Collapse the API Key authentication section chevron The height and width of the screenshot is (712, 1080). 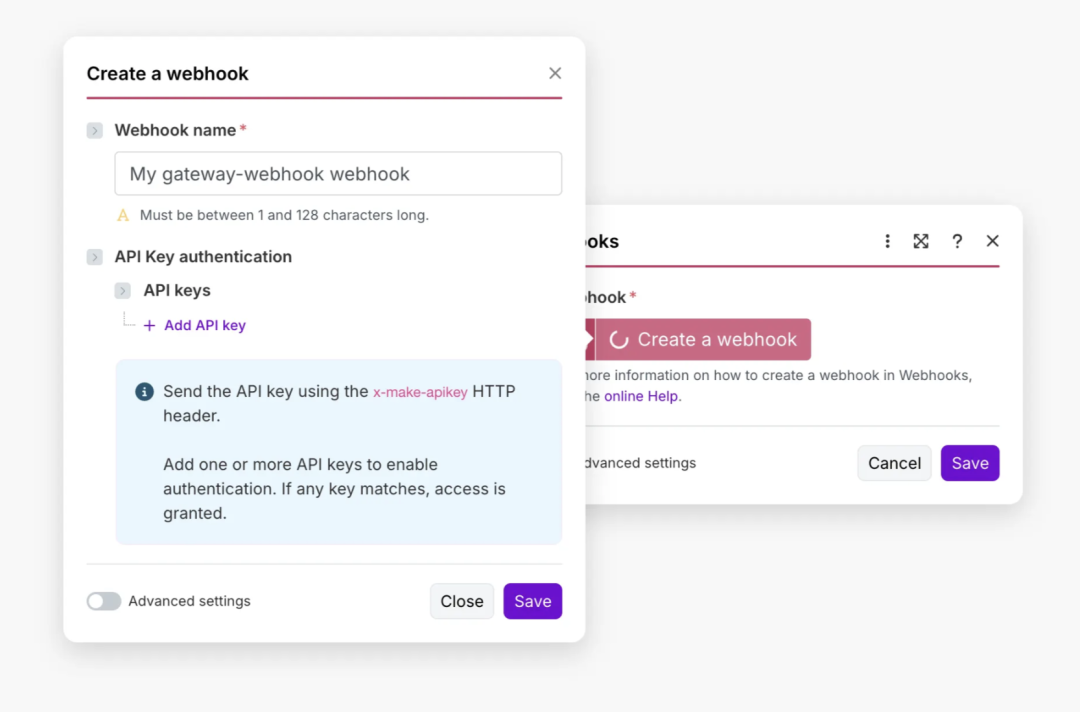(x=95, y=257)
